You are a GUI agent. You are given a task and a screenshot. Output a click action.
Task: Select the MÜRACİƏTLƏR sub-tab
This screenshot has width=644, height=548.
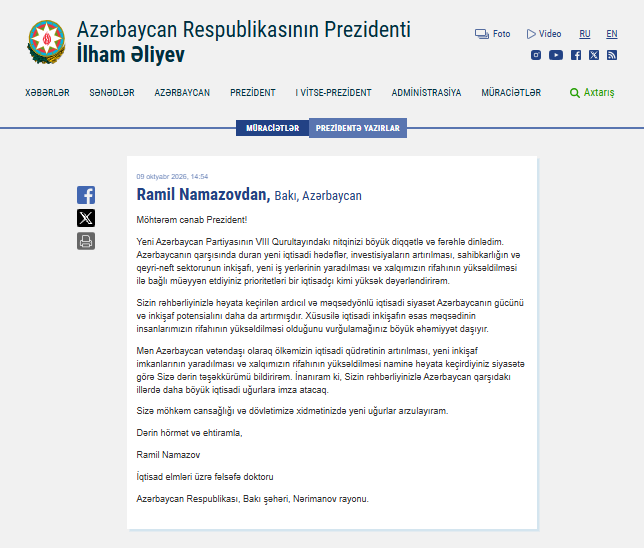pyautogui.click(x=272, y=128)
